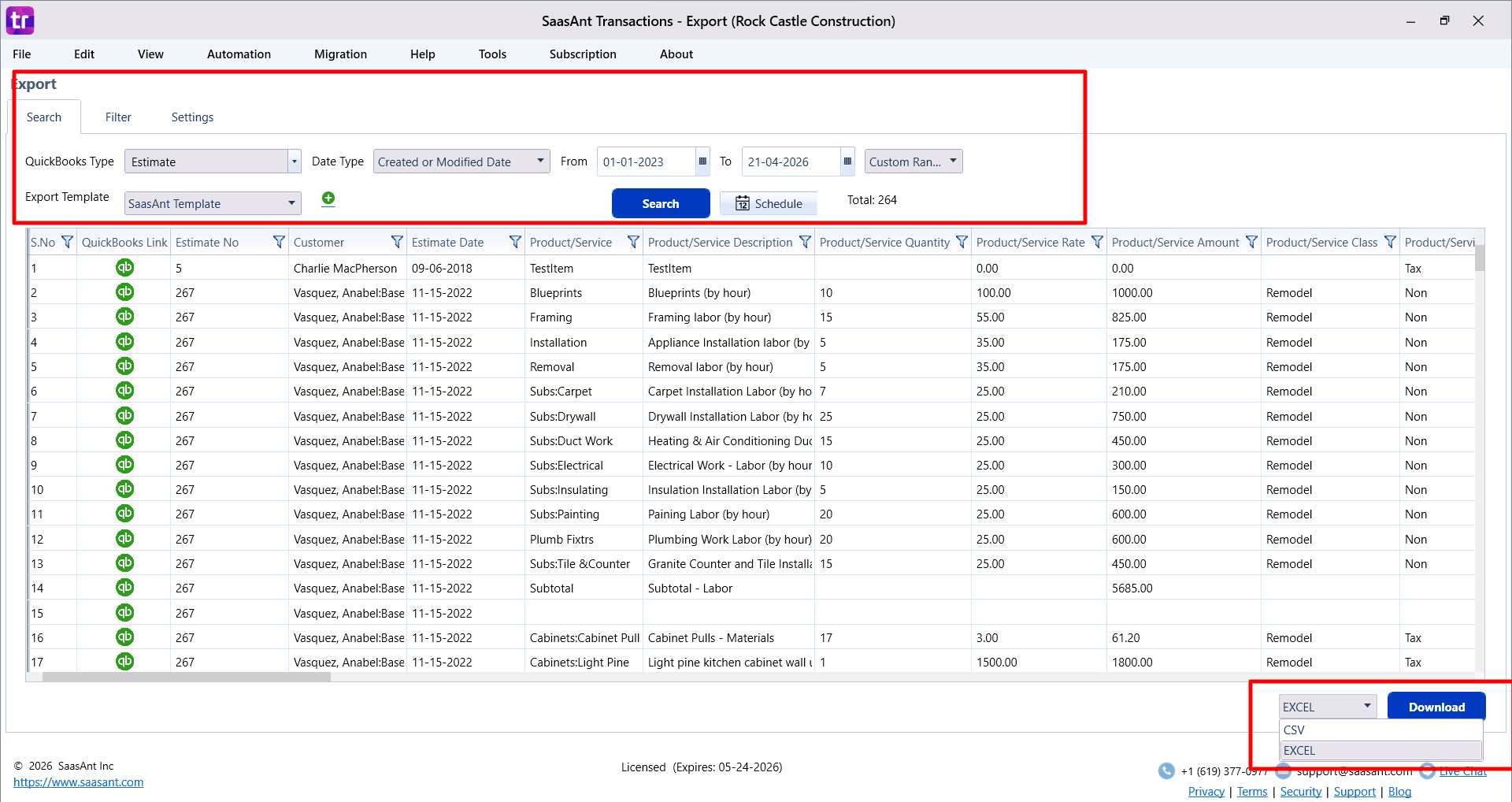Select the 5685.00 amount cell
The width and height of the screenshot is (1512, 802).
click(1184, 588)
